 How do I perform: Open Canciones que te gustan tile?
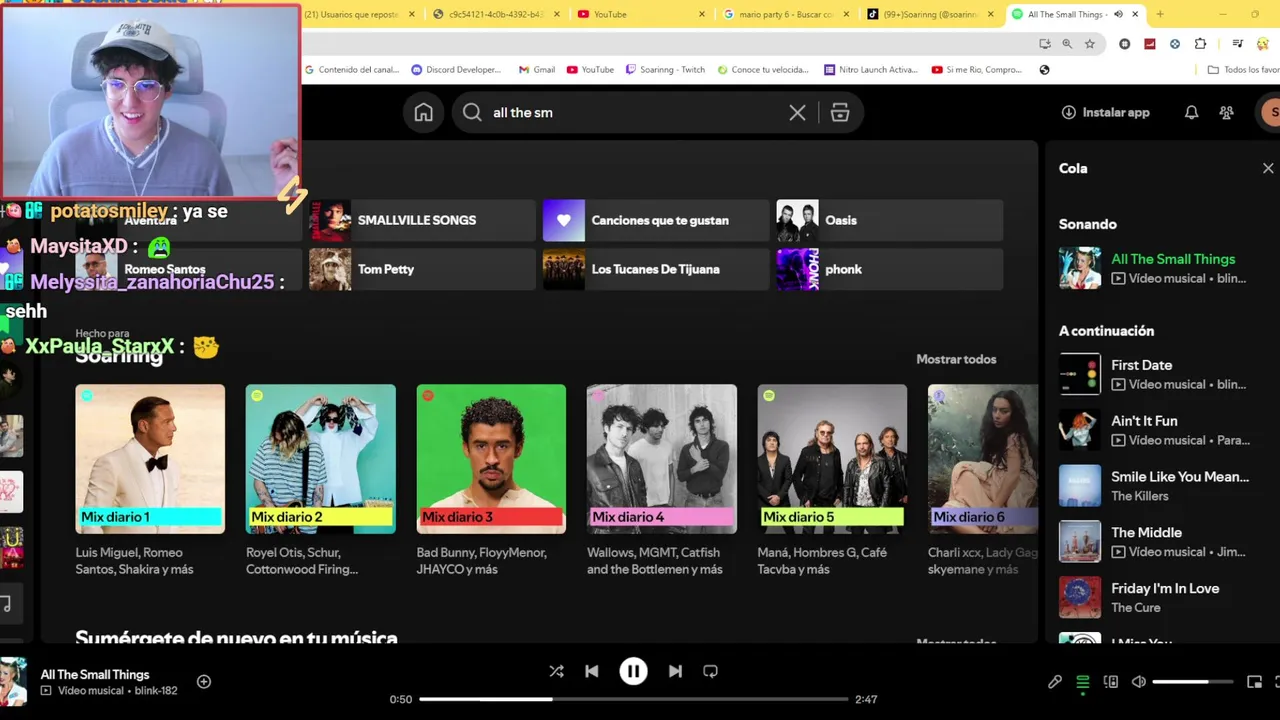pos(656,220)
